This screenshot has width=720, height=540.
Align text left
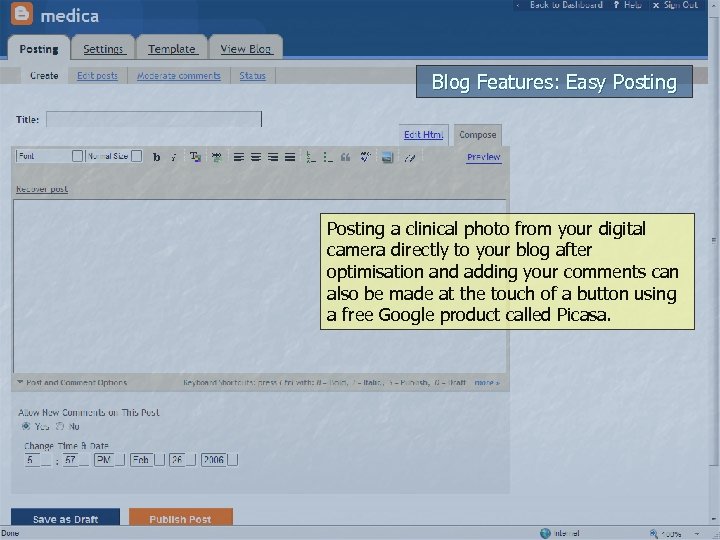(x=238, y=157)
